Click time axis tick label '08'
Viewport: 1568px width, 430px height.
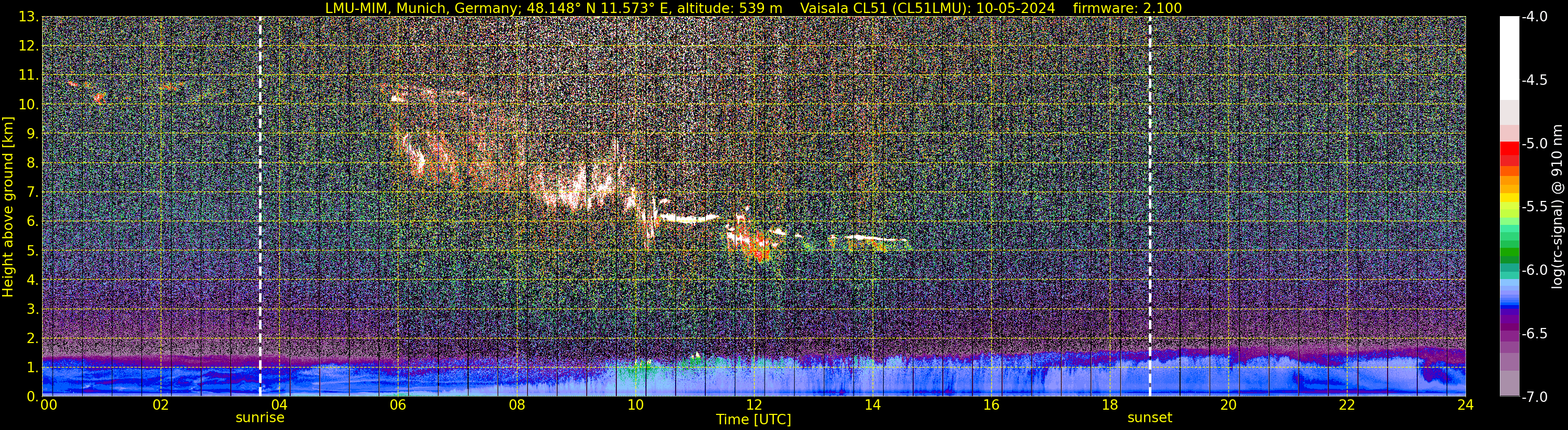click(x=517, y=405)
